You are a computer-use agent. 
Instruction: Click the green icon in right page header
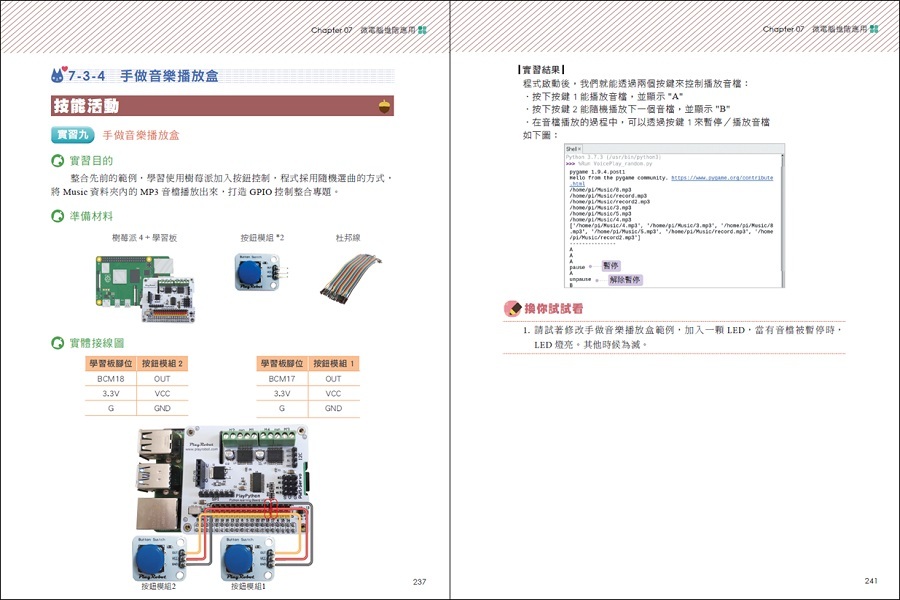click(x=874, y=30)
